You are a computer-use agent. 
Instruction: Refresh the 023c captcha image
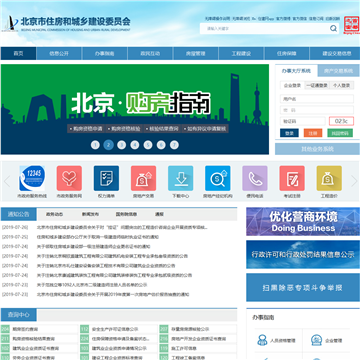point(341,121)
